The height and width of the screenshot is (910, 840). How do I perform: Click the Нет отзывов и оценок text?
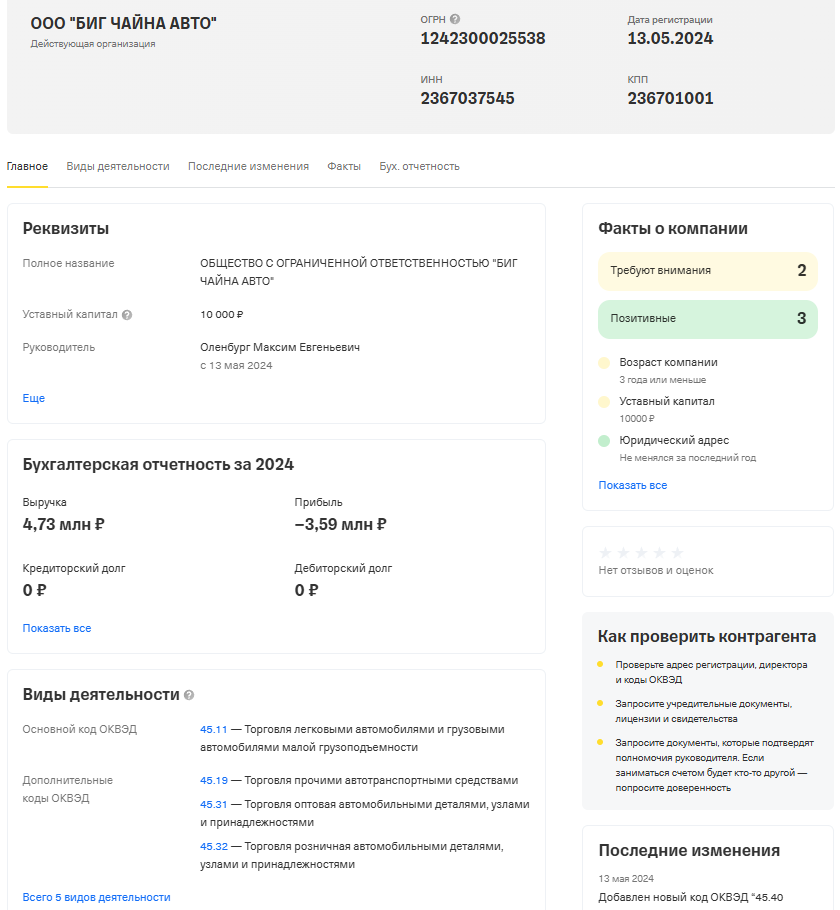point(656,570)
